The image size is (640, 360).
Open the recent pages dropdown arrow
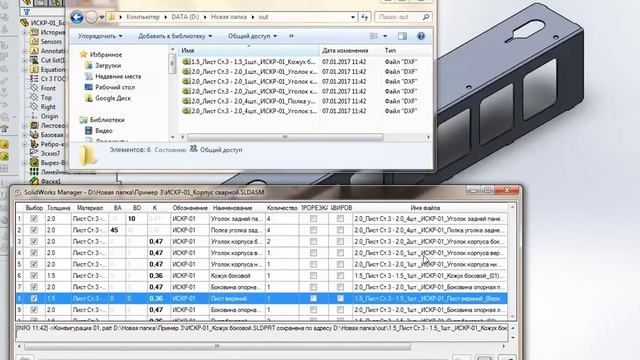(102, 18)
